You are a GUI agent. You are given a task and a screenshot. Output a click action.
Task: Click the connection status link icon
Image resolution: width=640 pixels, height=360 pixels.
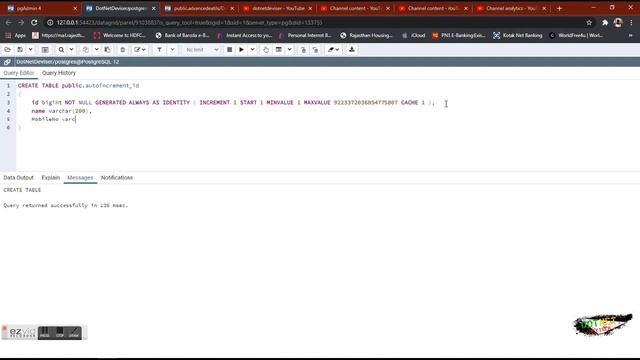point(7,62)
